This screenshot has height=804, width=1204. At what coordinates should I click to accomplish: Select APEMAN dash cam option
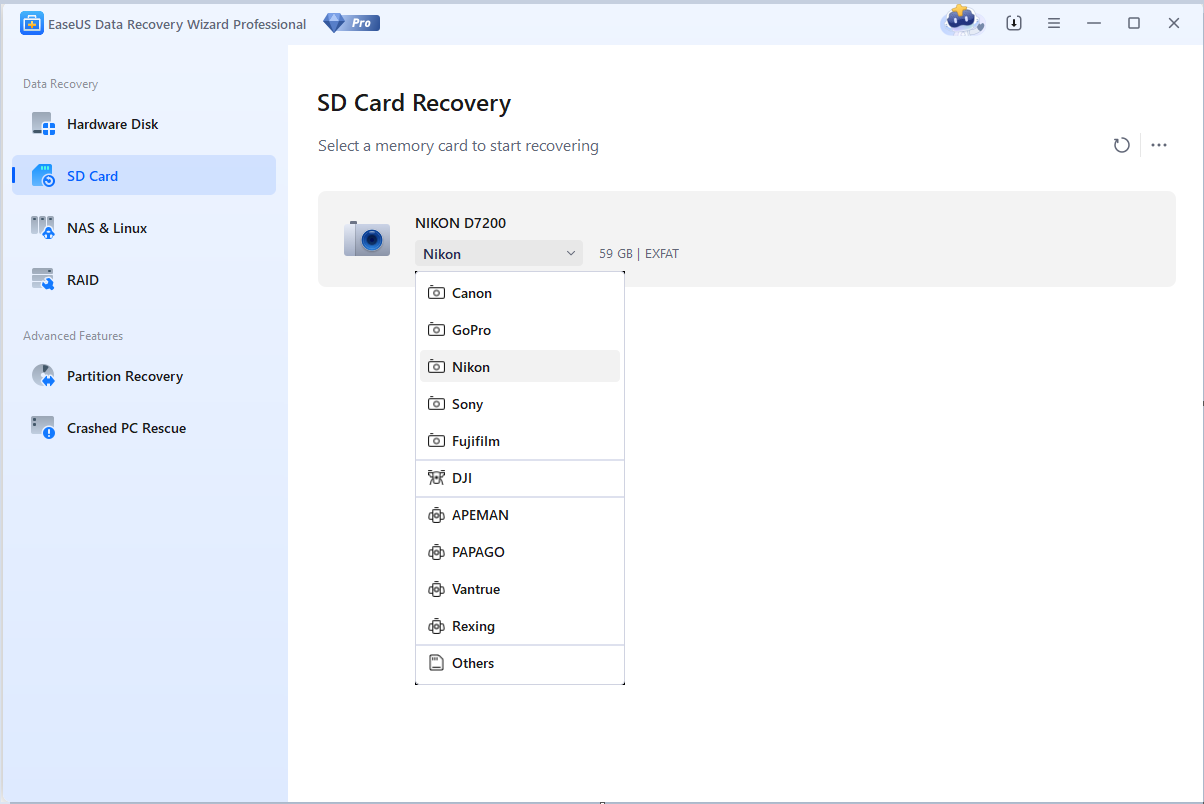[520, 515]
